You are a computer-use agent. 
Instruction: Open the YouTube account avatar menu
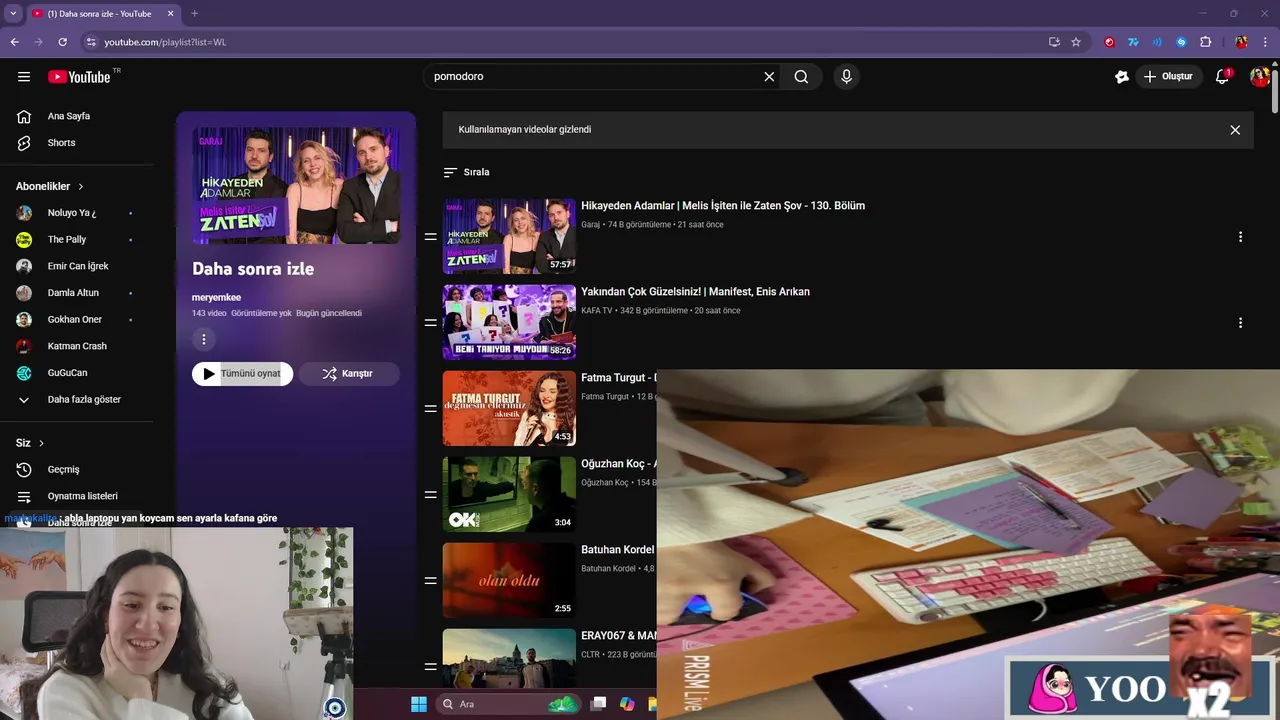click(1260, 77)
